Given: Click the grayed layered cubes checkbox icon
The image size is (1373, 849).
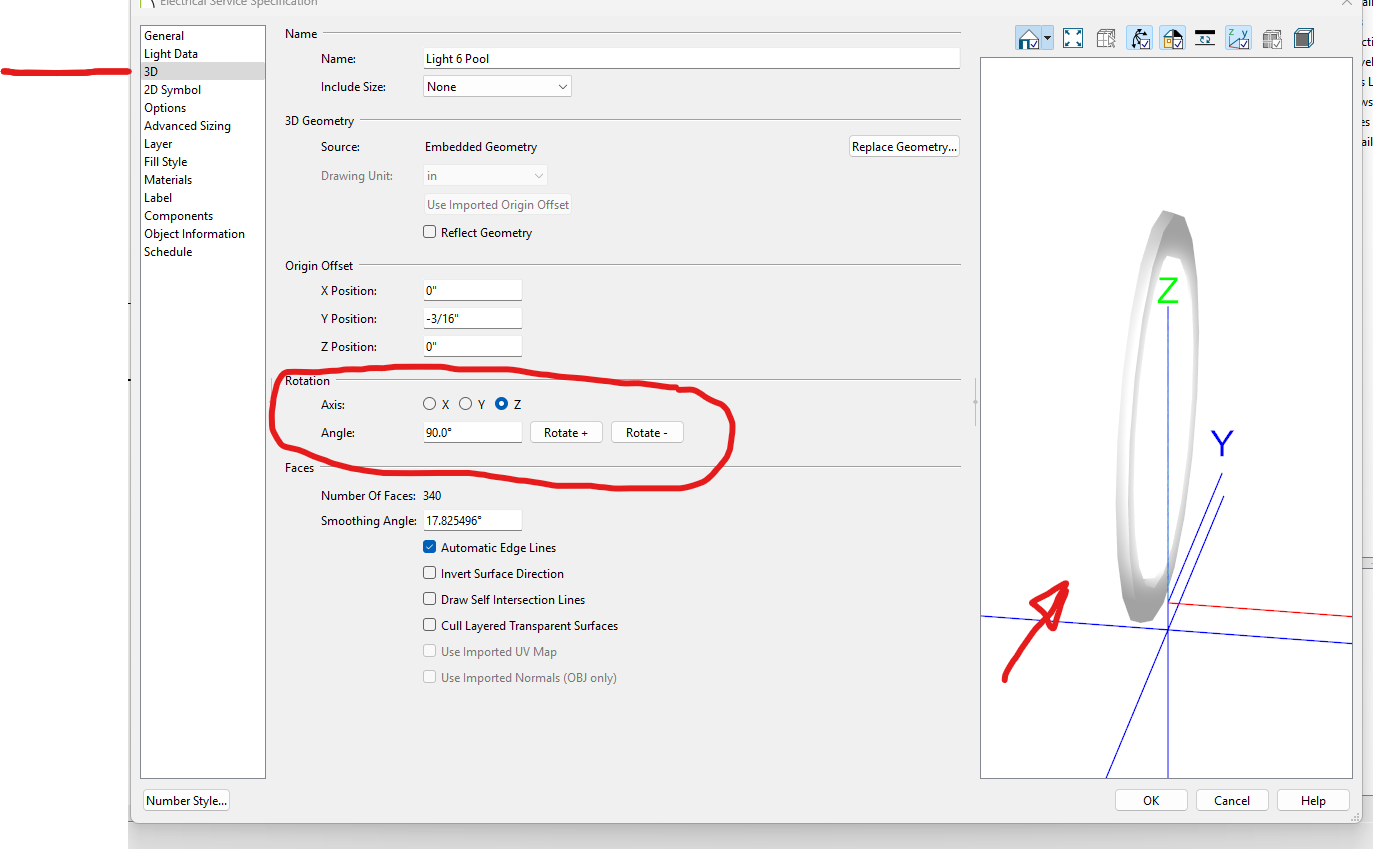Looking at the screenshot, I should pyautogui.click(x=1272, y=39).
